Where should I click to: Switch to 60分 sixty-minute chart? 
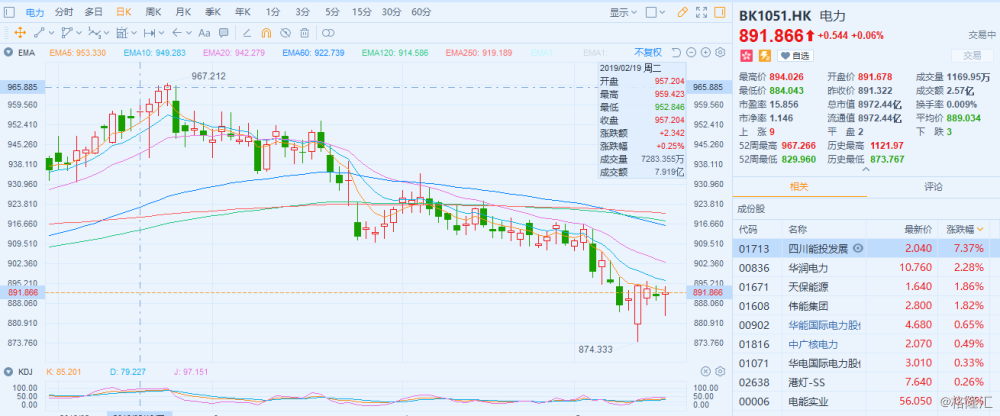pos(421,12)
